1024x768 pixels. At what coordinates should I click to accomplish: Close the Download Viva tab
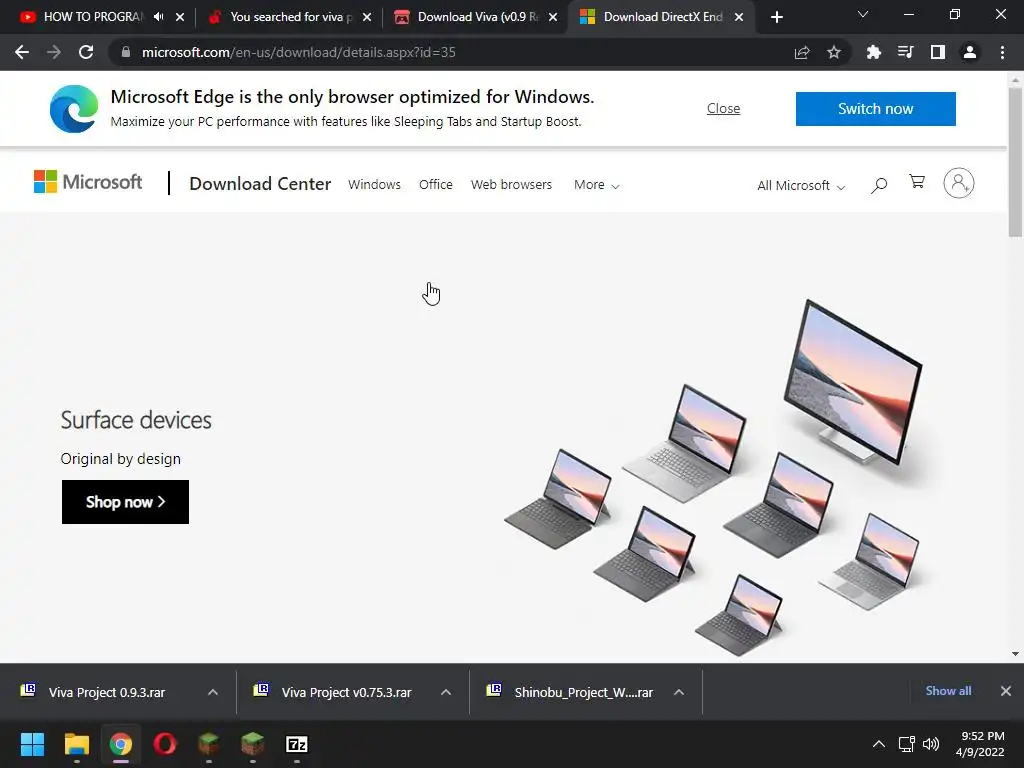pyautogui.click(x=553, y=17)
